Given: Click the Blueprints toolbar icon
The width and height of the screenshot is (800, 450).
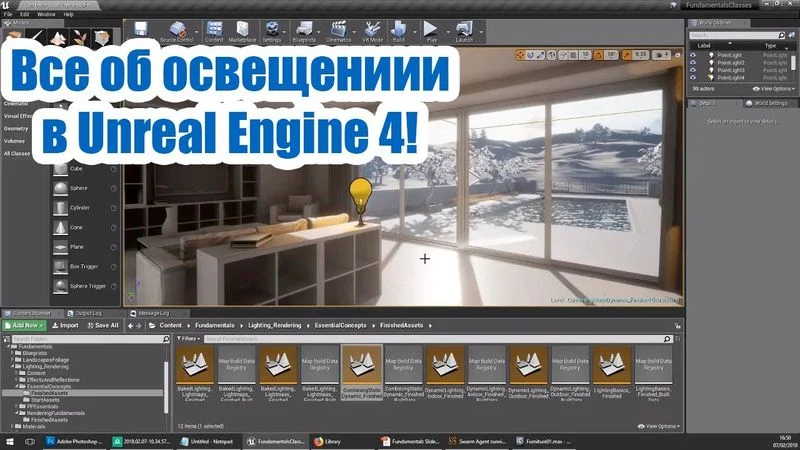Looking at the screenshot, I should tap(303, 30).
